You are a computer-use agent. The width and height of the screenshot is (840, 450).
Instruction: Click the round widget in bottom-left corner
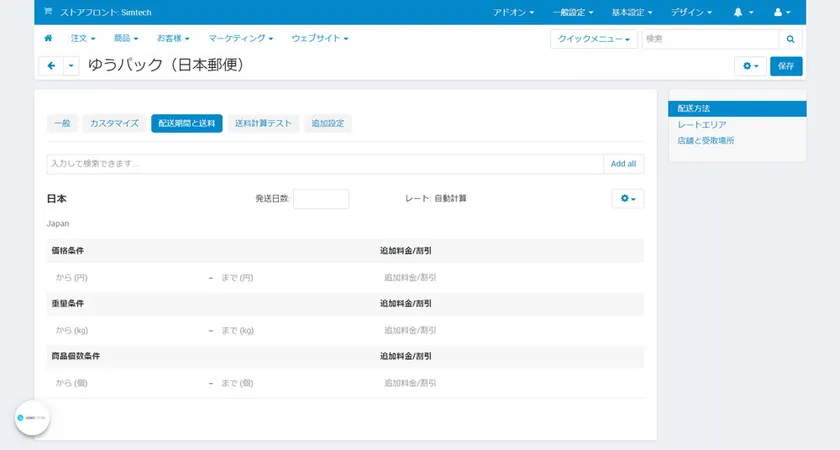[32, 417]
